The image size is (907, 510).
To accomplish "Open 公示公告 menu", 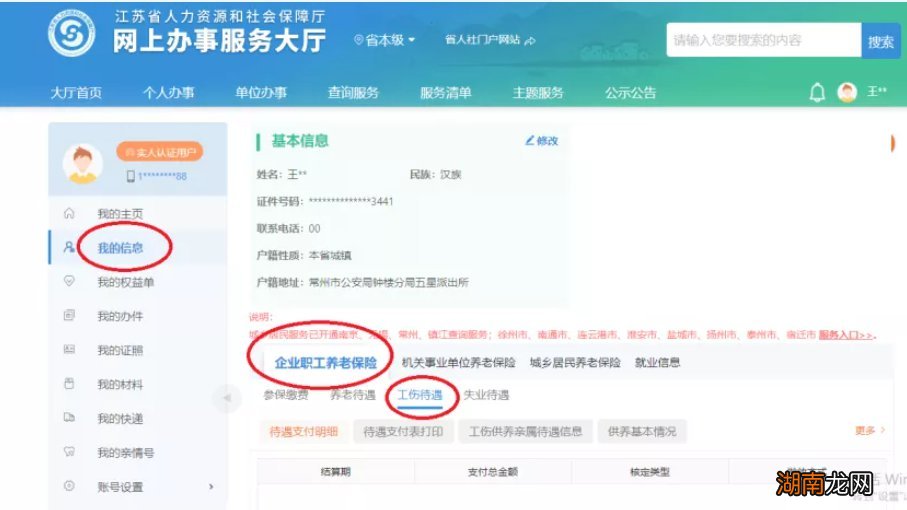I will tap(631, 93).
